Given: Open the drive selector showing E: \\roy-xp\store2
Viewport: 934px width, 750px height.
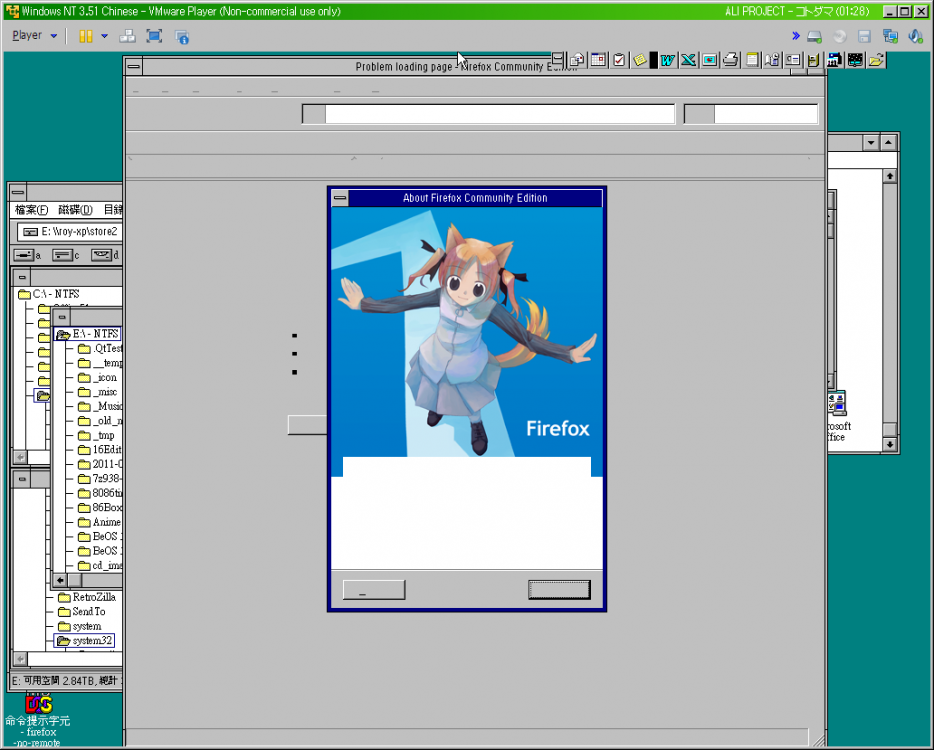Looking at the screenshot, I should click(x=70, y=231).
